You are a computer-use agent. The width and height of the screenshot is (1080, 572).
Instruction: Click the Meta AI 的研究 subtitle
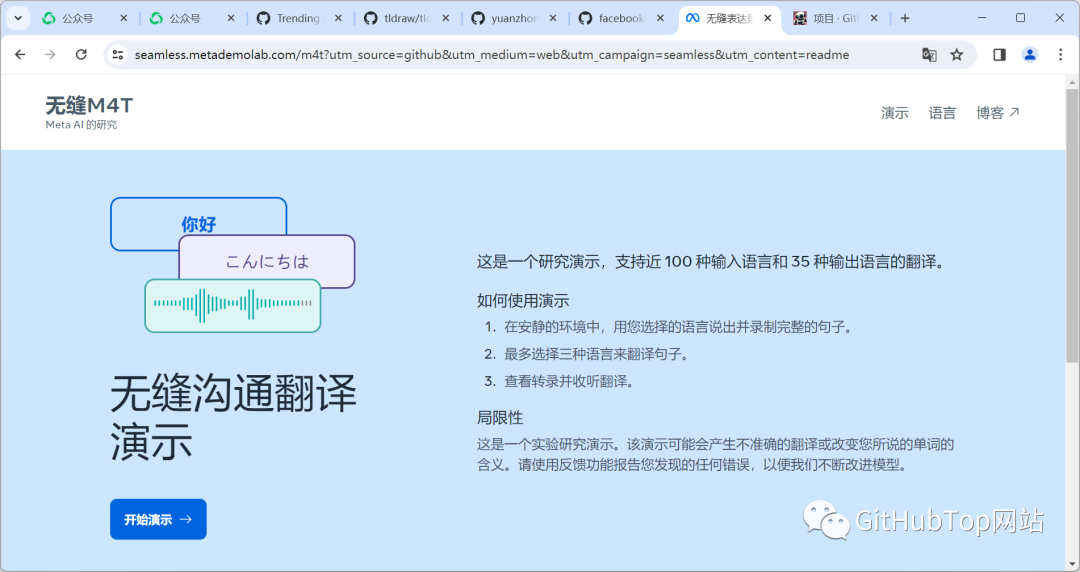(81, 125)
